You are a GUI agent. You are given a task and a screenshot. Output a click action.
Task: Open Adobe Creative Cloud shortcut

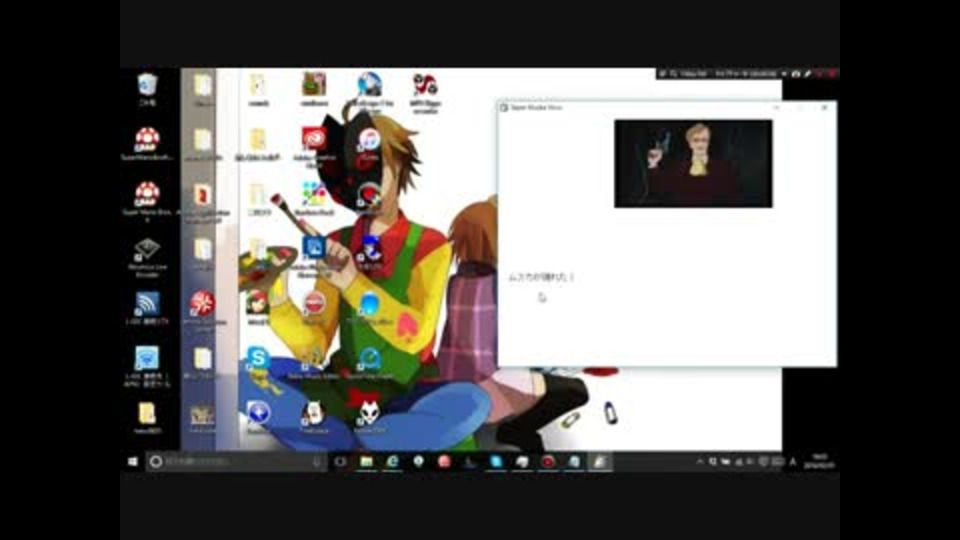[x=313, y=139]
